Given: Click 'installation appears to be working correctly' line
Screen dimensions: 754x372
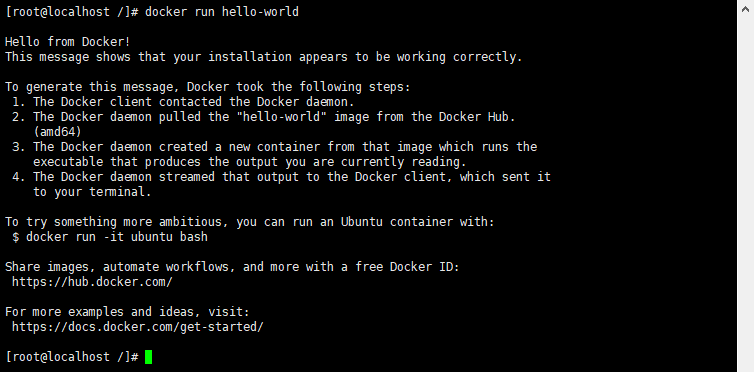Looking at the screenshot, I should point(264,57).
